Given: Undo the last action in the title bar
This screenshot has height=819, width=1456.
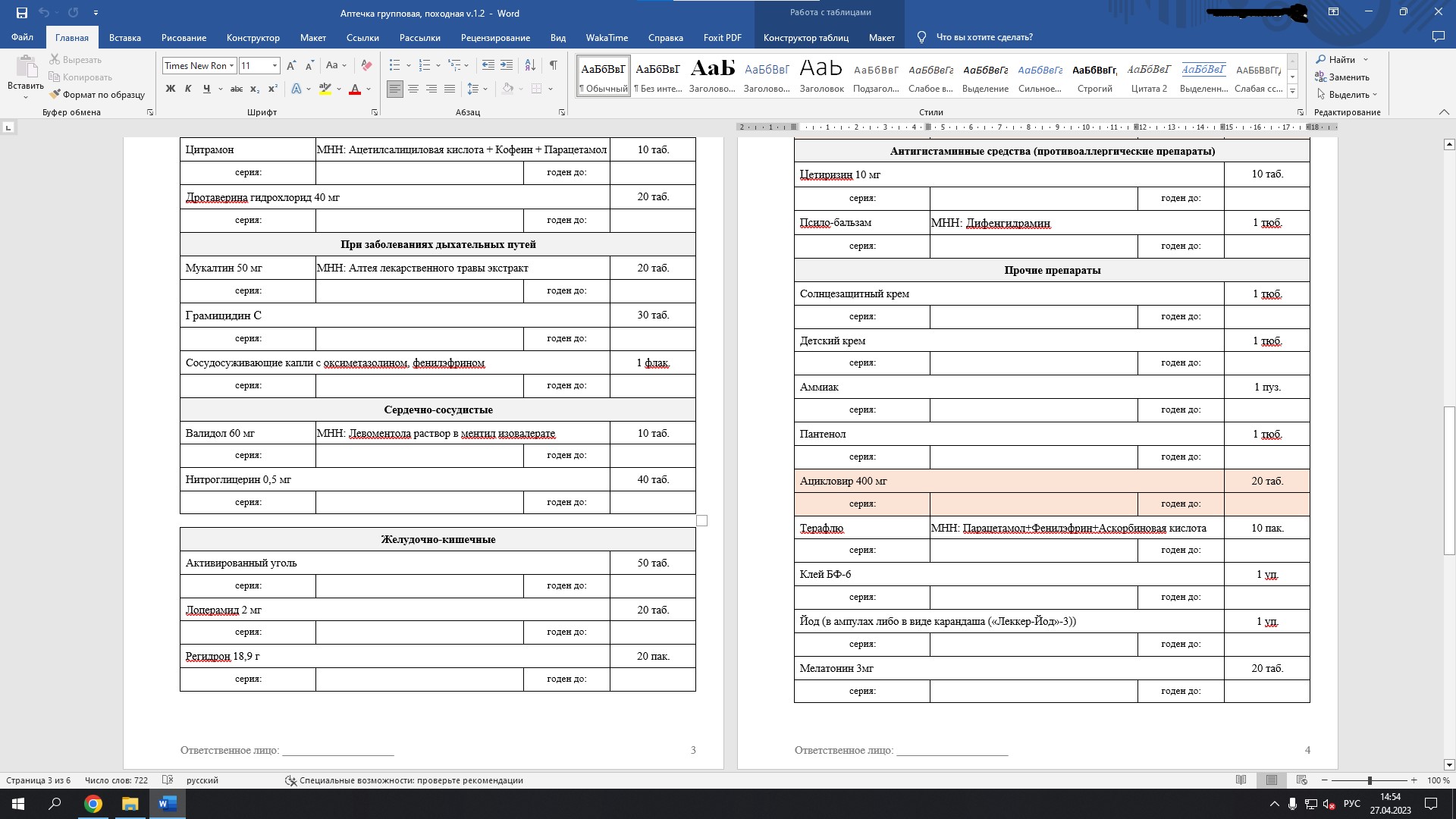Looking at the screenshot, I should pyautogui.click(x=44, y=13).
